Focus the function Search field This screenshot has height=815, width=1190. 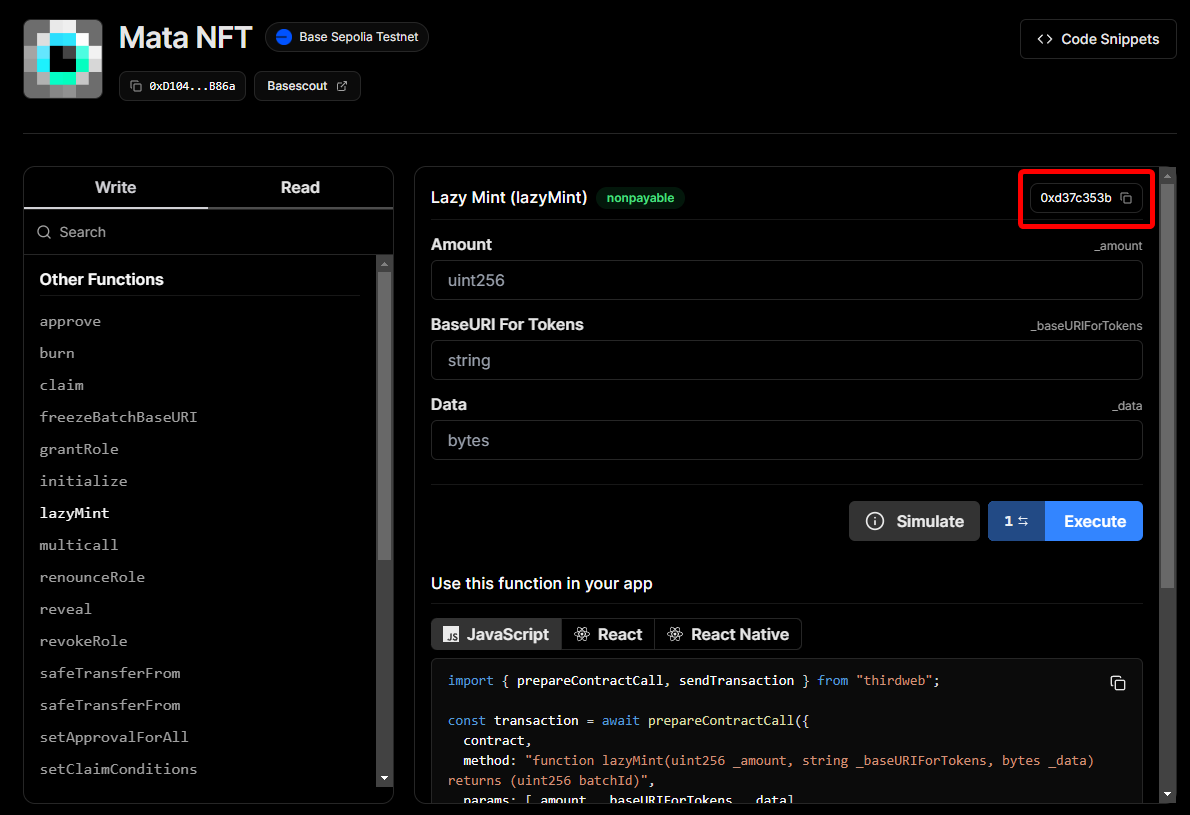click(x=208, y=232)
